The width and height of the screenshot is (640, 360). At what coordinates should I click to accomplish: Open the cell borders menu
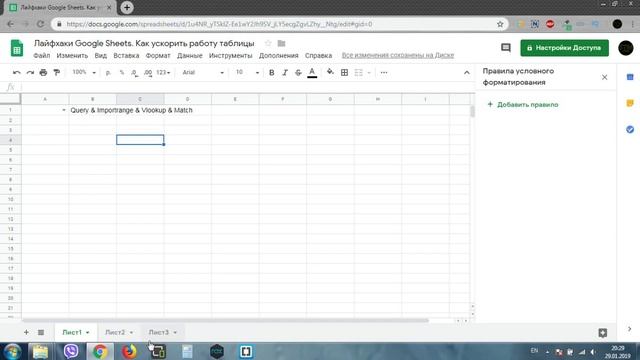(344, 73)
